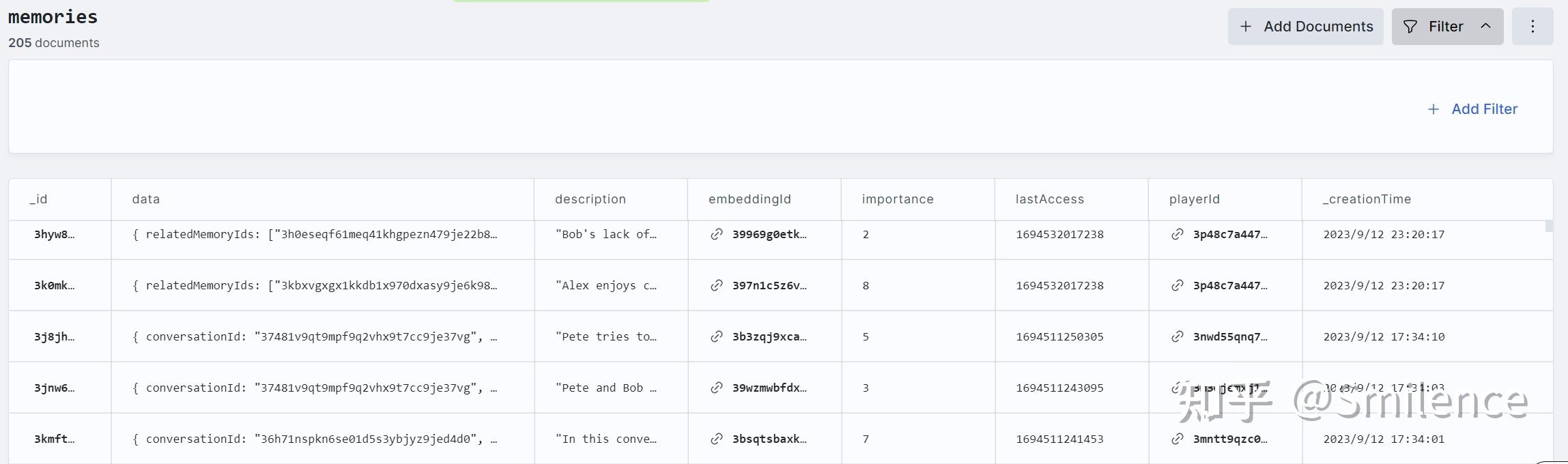The height and width of the screenshot is (464, 1568).
Task: Click link icon beside embeddingId 39969g0etk
Action: 716,234
